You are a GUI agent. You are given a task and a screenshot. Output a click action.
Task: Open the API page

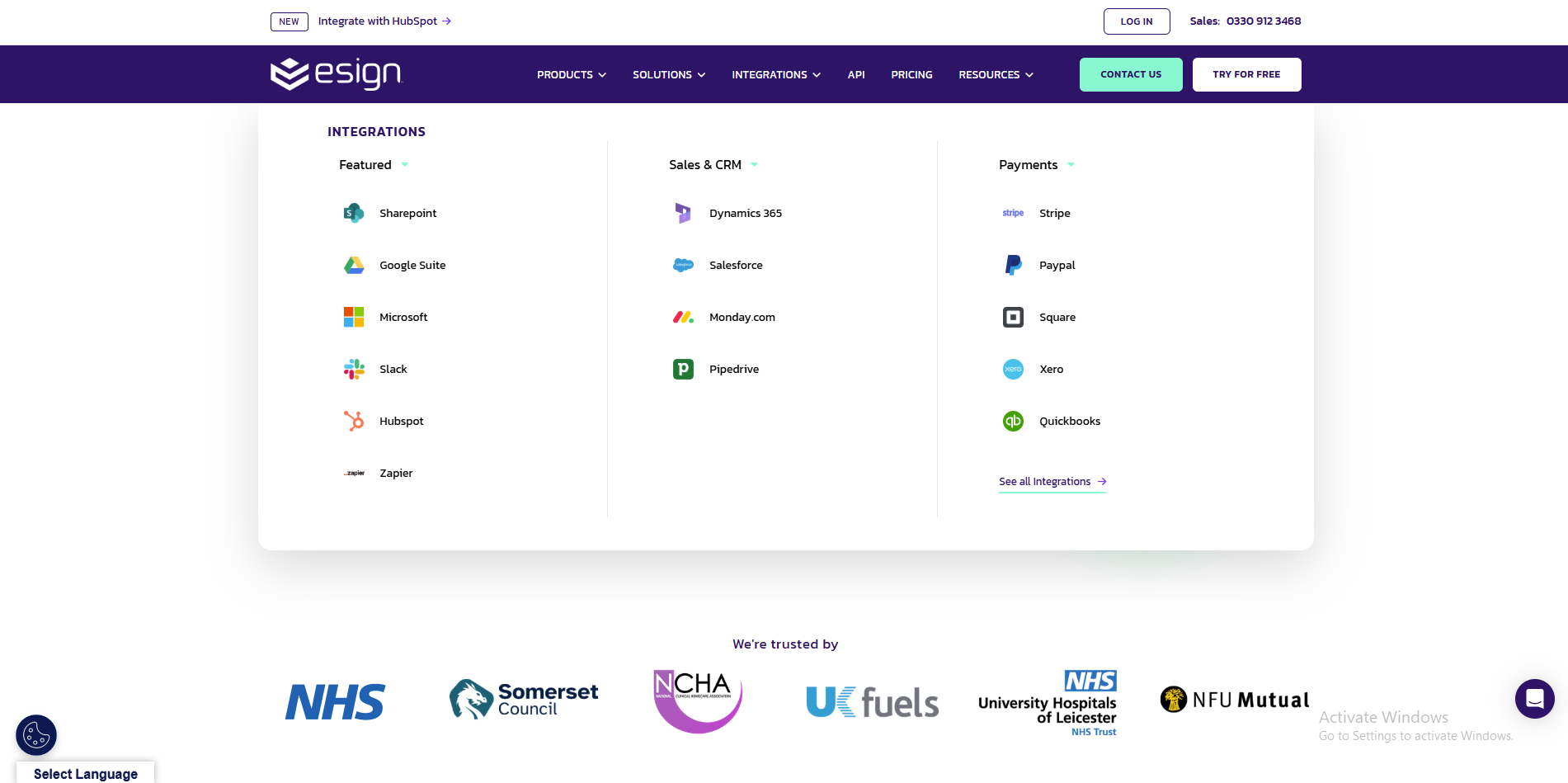pos(856,74)
